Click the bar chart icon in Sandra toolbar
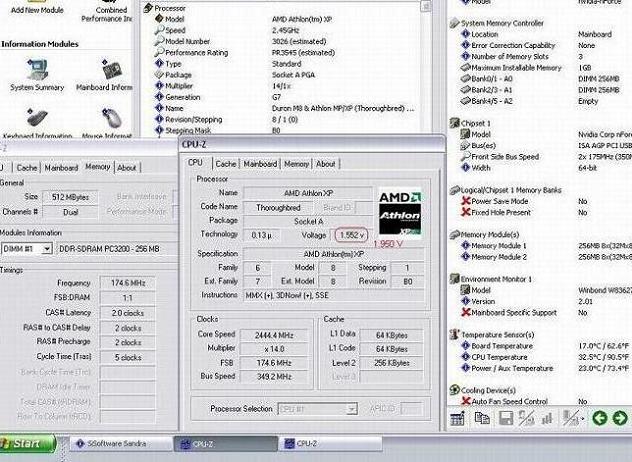Image resolution: width=632 pixels, height=462 pixels. (547, 419)
